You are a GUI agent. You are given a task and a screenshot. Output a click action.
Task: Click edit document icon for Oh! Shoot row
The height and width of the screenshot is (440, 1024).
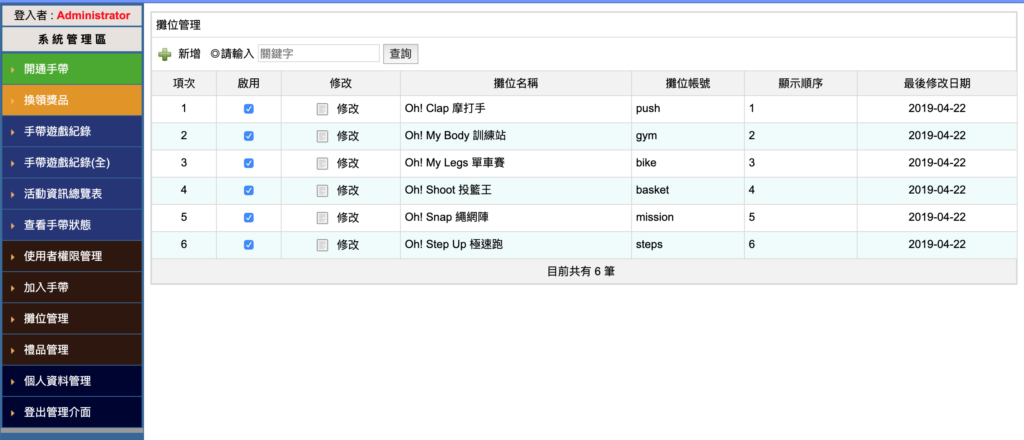(322, 191)
